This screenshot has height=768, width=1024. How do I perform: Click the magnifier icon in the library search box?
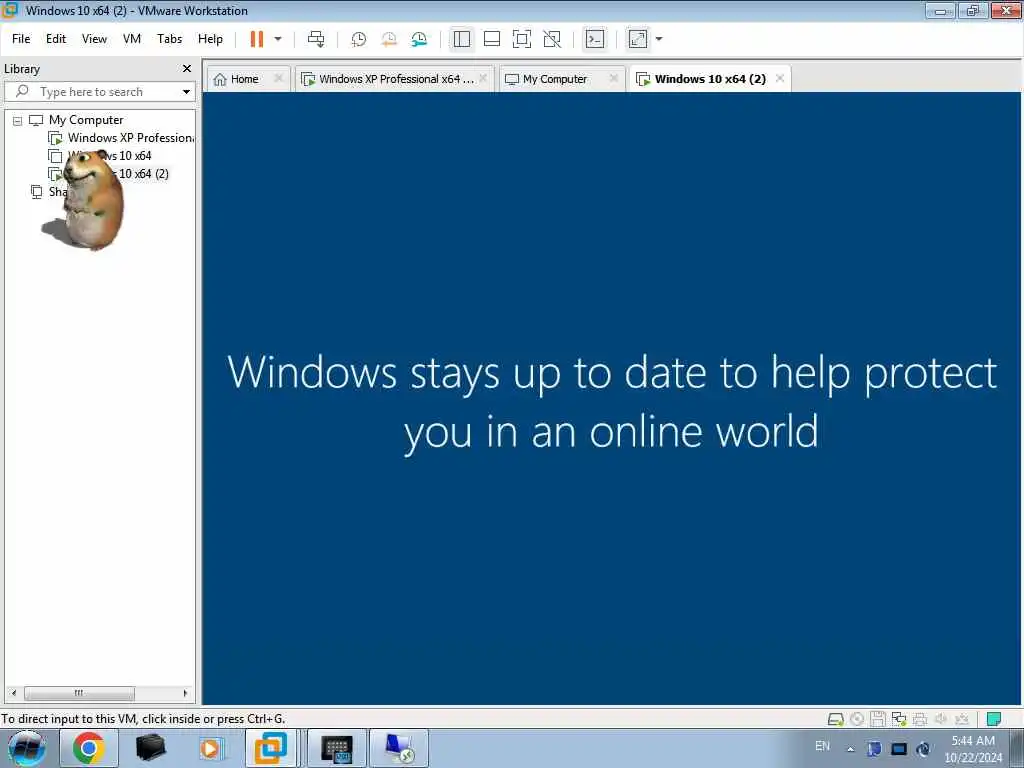click(x=22, y=91)
